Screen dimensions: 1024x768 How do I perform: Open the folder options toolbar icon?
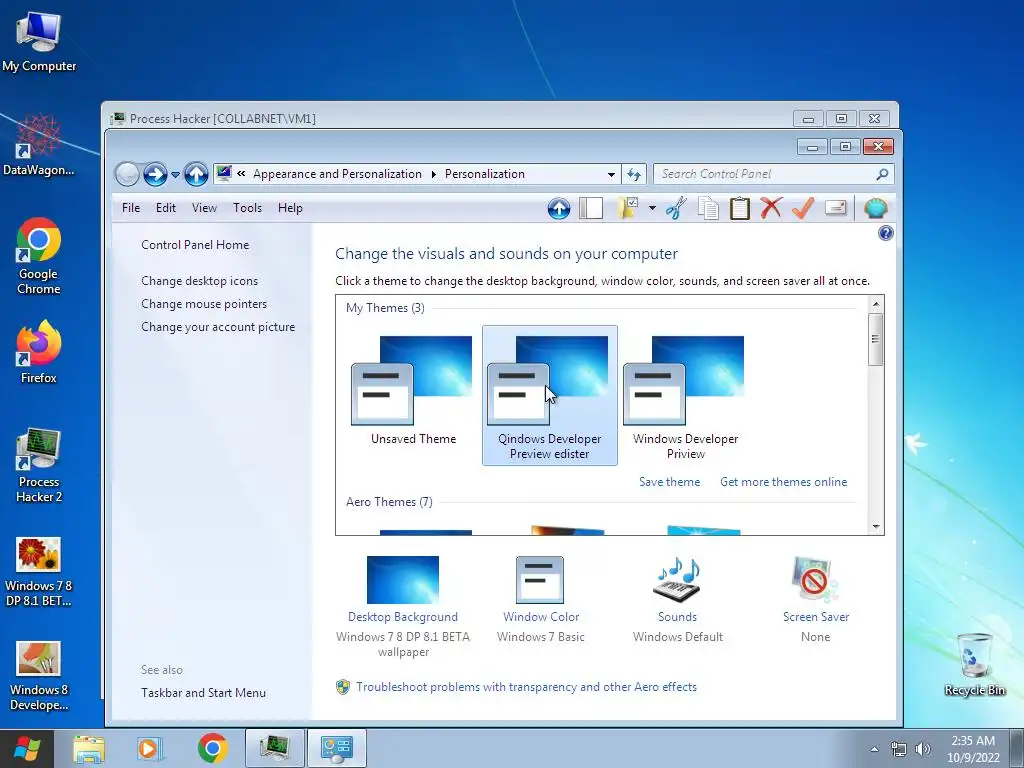pyautogui.click(x=628, y=208)
